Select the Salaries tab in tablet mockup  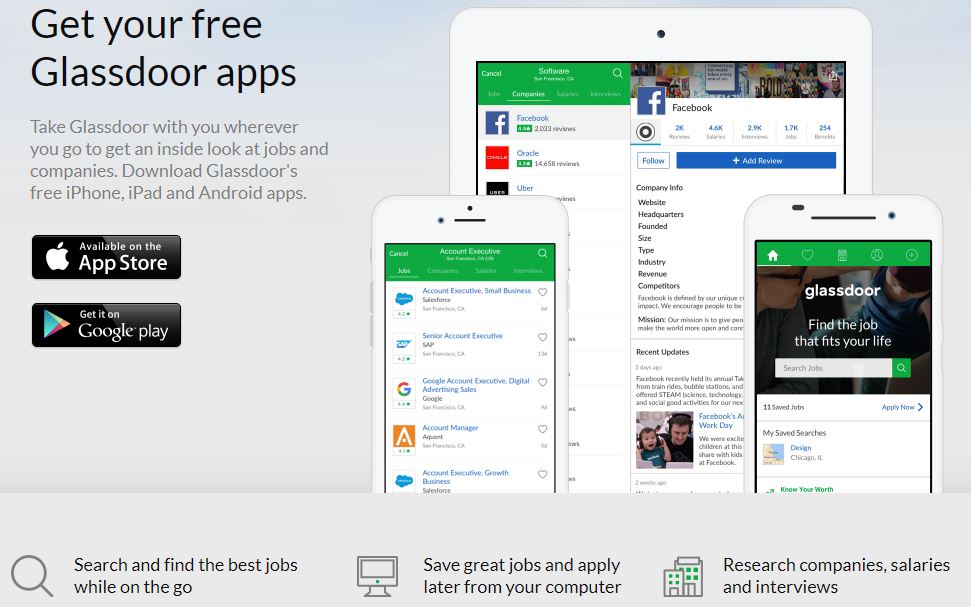[x=567, y=94]
